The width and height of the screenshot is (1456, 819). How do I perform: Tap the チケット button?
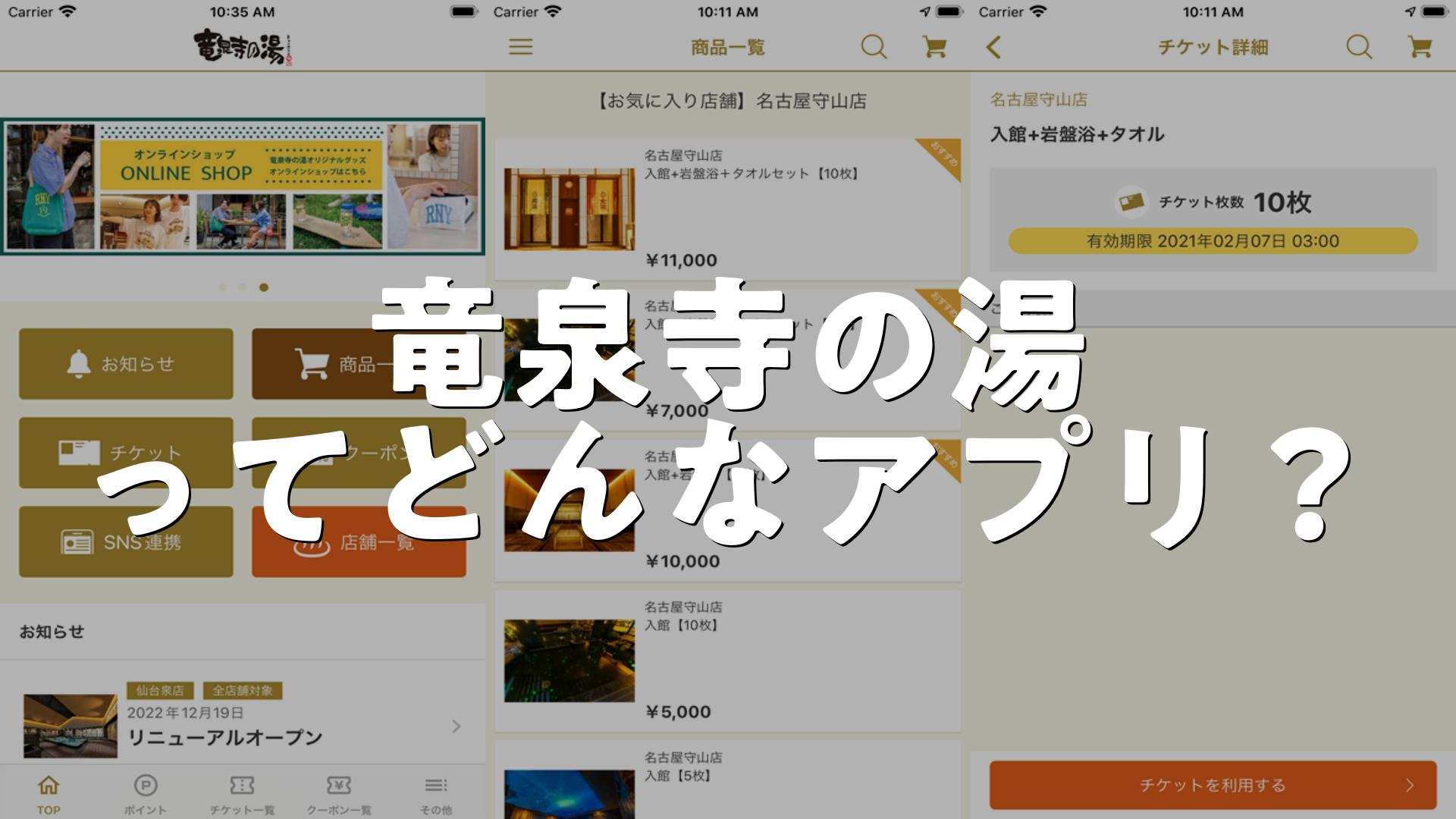pyautogui.click(x=126, y=453)
